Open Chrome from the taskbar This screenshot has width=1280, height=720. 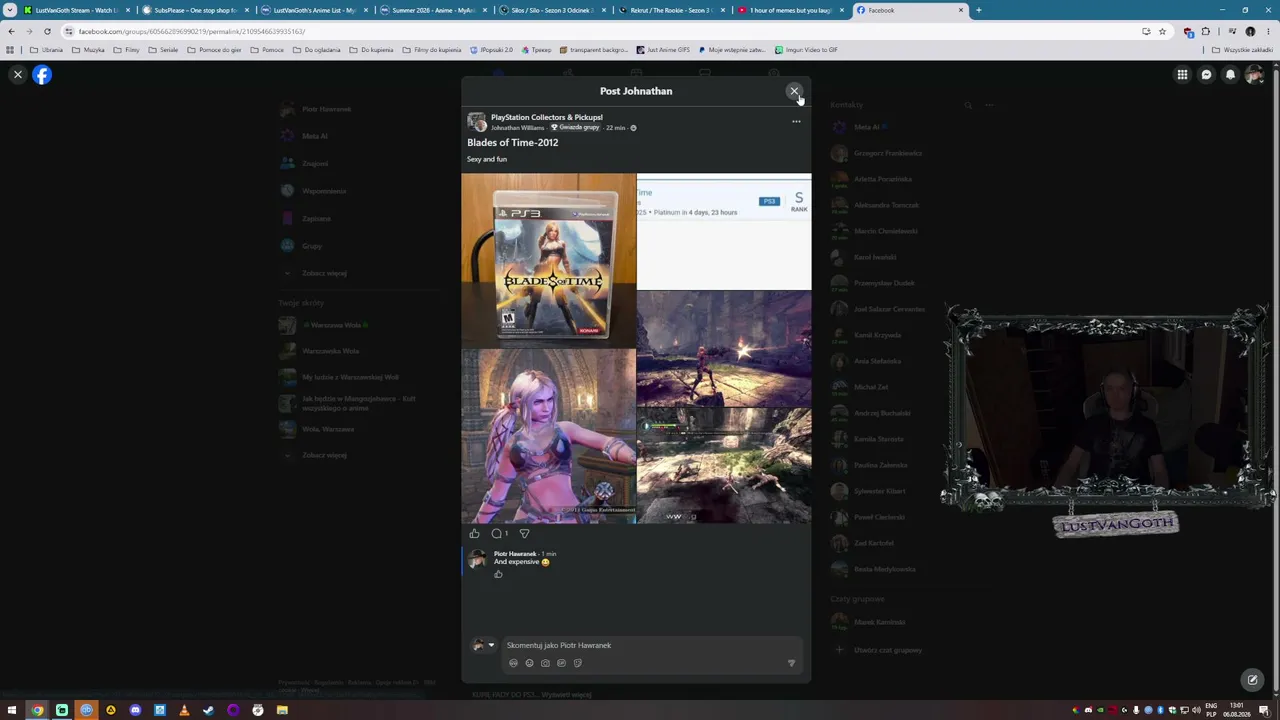[37, 710]
